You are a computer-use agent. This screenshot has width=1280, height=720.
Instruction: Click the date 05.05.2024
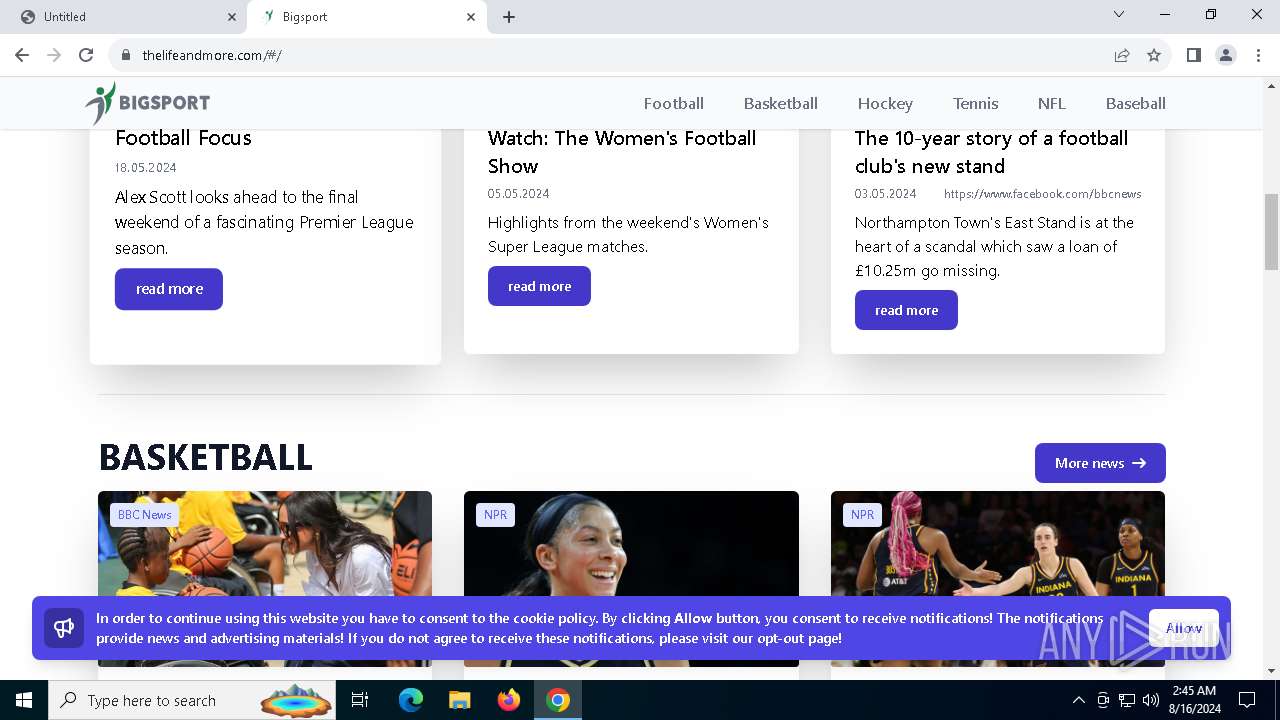518,194
